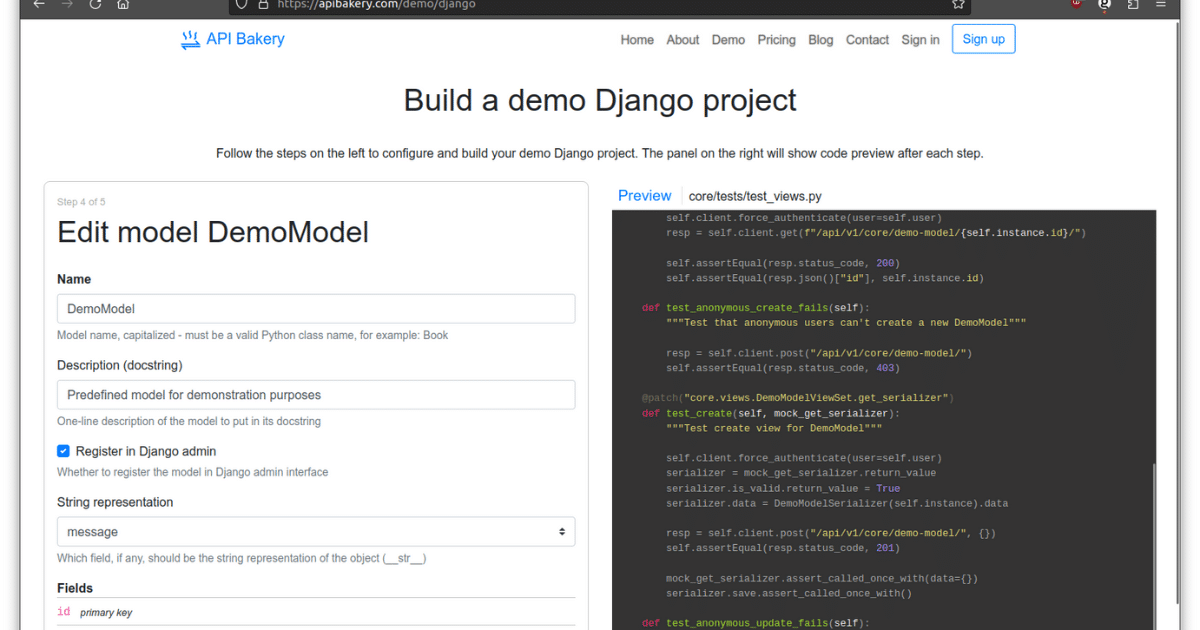Open the Ghostery extension icon

point(1103,6)
